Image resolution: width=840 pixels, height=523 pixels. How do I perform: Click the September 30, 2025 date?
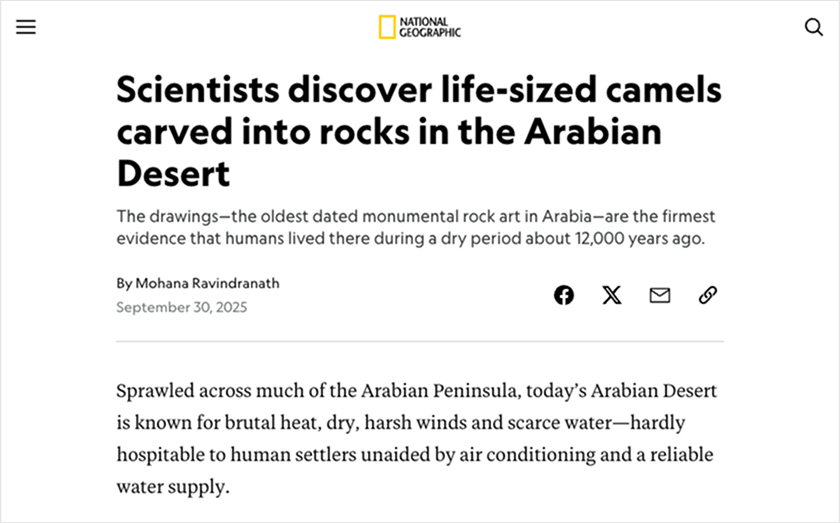pos(181,307)
